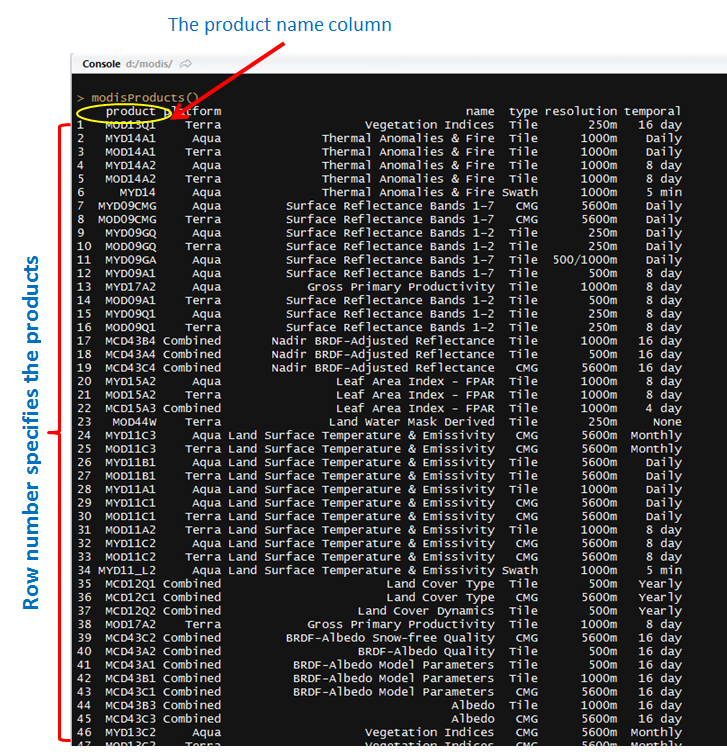Click 'BRDF-Albedo Snow-free Quality' name
This screenshot has width=727, height=755.
pos(390,638)
